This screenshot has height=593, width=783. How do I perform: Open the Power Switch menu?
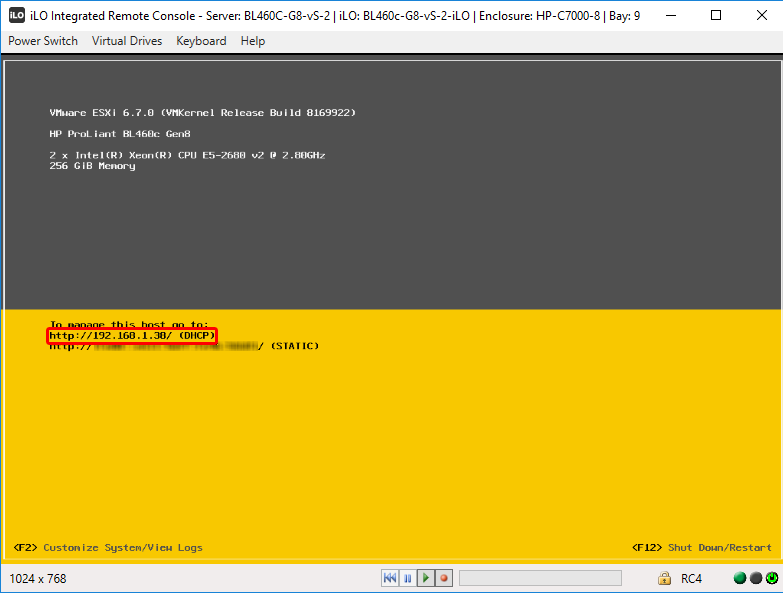(43, 41)
